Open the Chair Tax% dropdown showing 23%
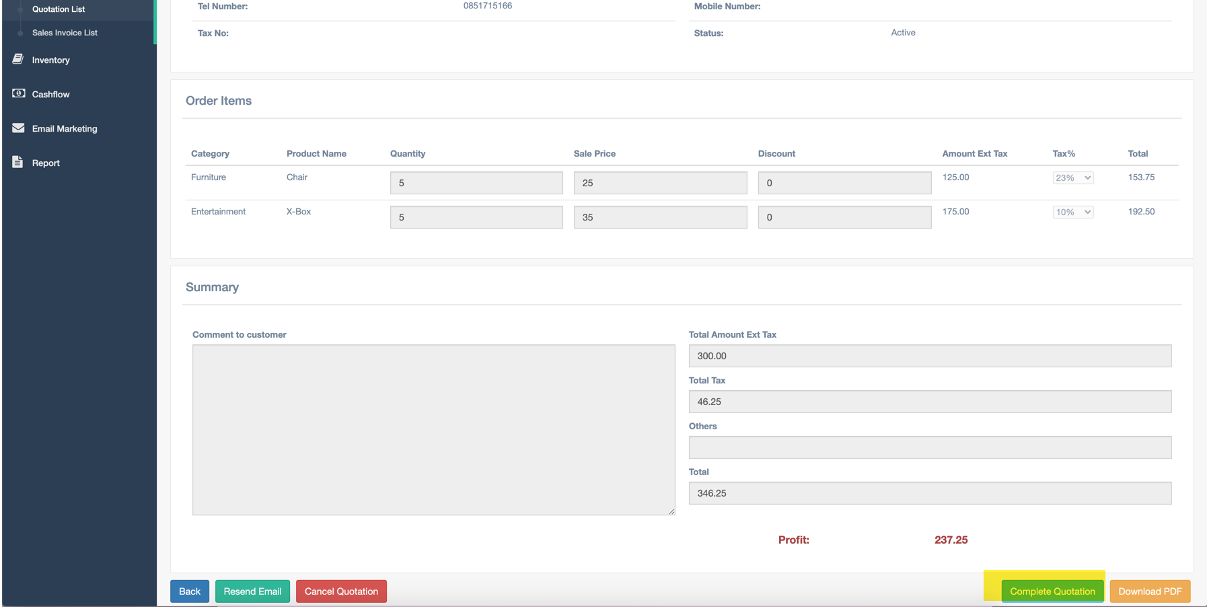The width and height of the screenshot is (1208, 608). click(1073, 178)
